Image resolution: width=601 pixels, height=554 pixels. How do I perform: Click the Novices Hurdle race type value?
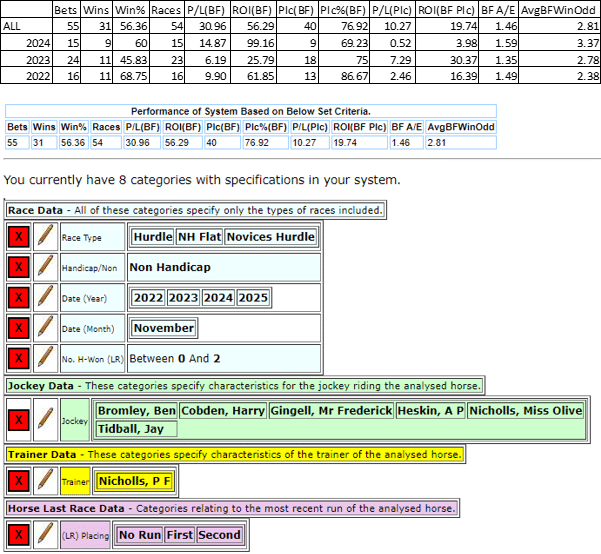[271, 237]
